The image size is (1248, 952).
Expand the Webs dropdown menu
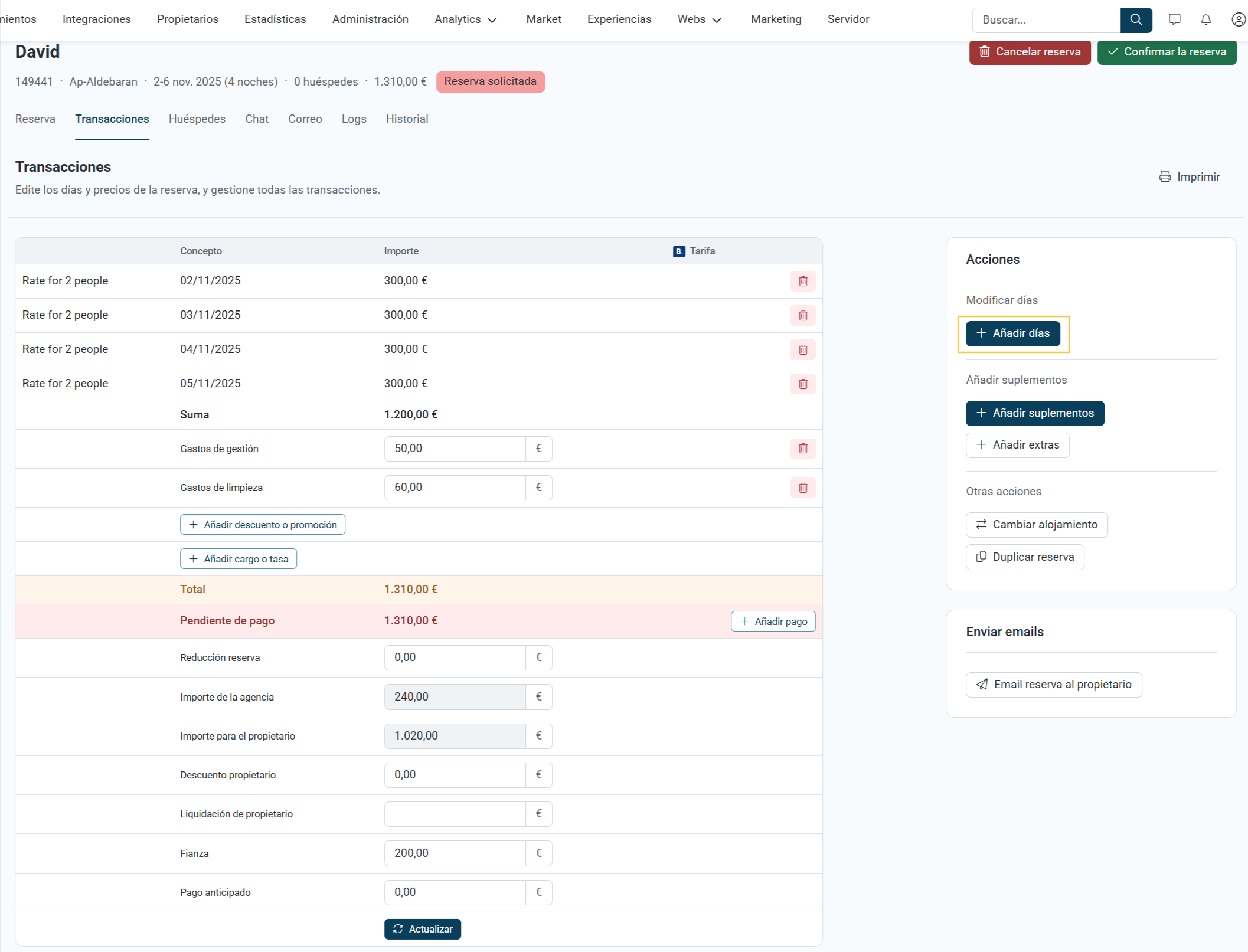pyautogui.click(x=700, y=19)
